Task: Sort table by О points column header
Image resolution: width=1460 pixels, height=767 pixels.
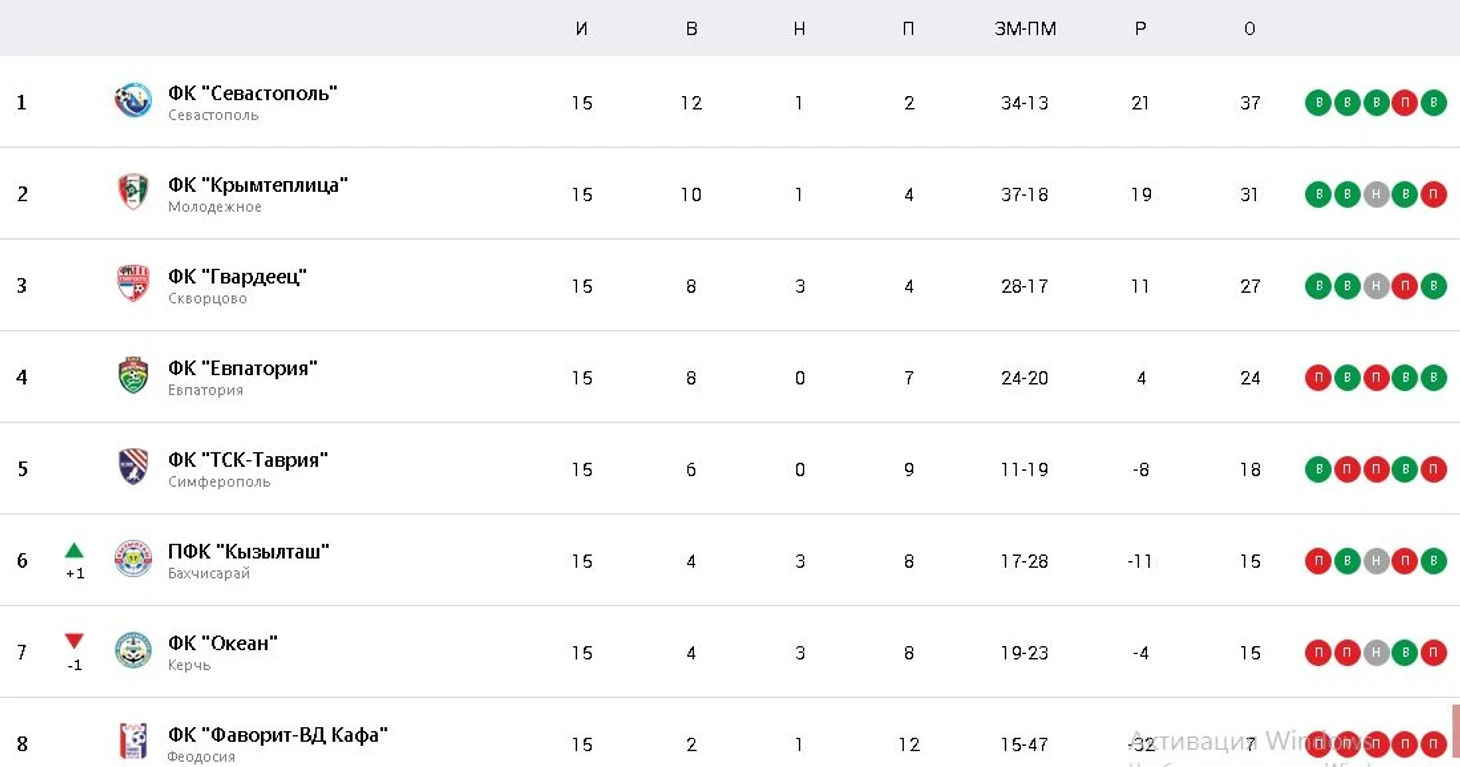Action: [1250, 29]
